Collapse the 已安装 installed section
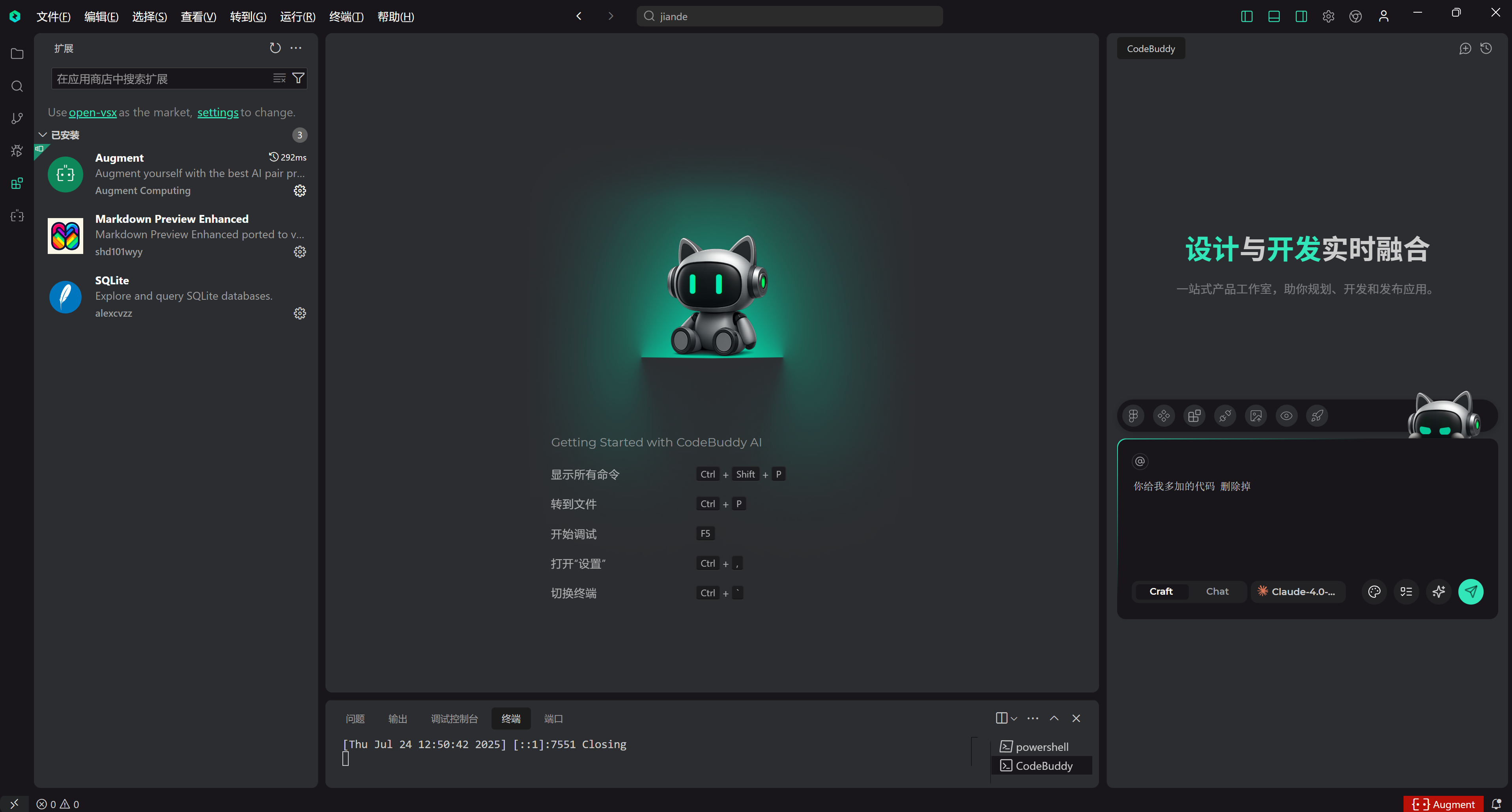 (43, 135)
